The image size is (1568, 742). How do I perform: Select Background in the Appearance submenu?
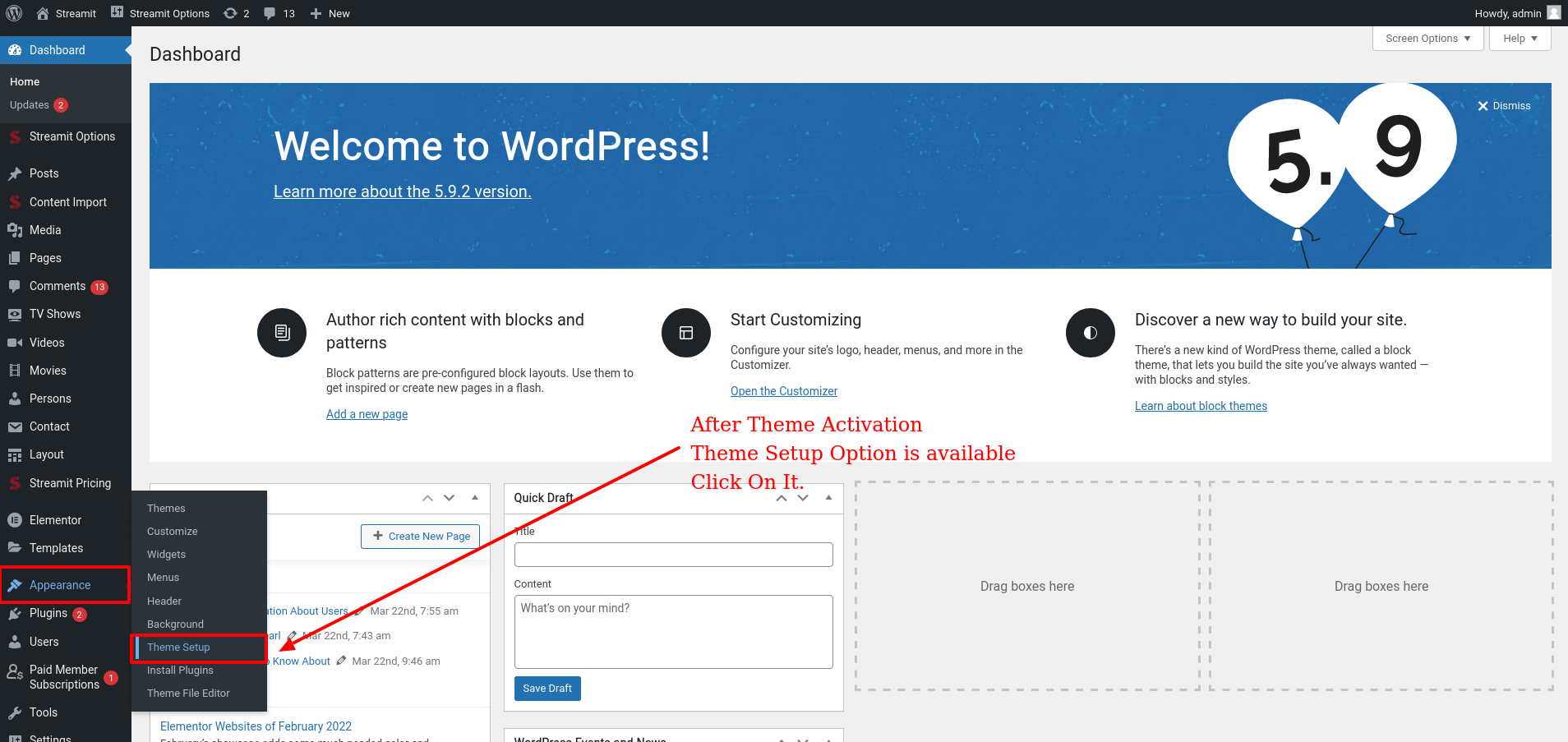click(x=199, y=624)
